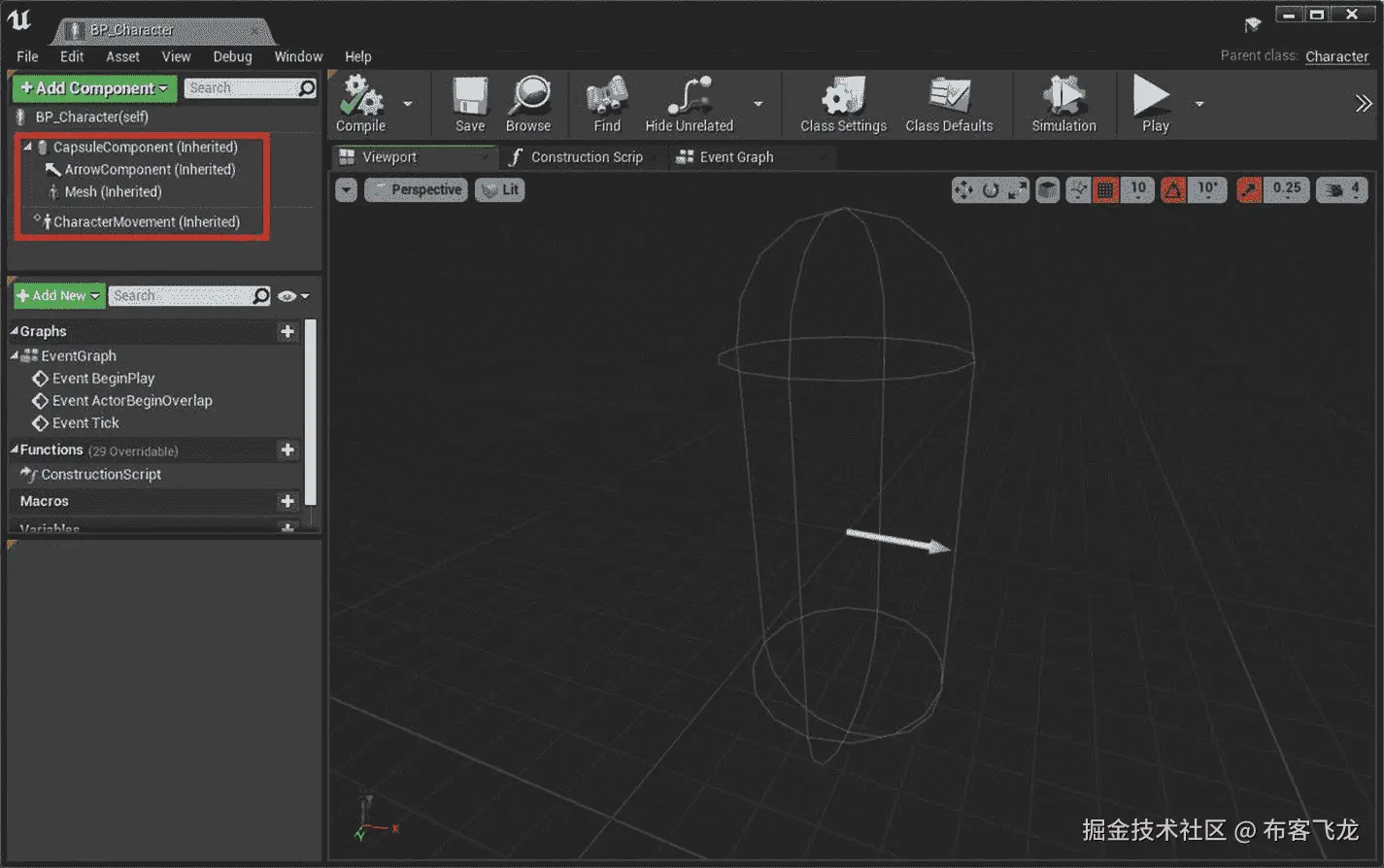1384x868 pixels.
Task: Open Play options dropdown arrow
Action: click(x=1199, y=104)
